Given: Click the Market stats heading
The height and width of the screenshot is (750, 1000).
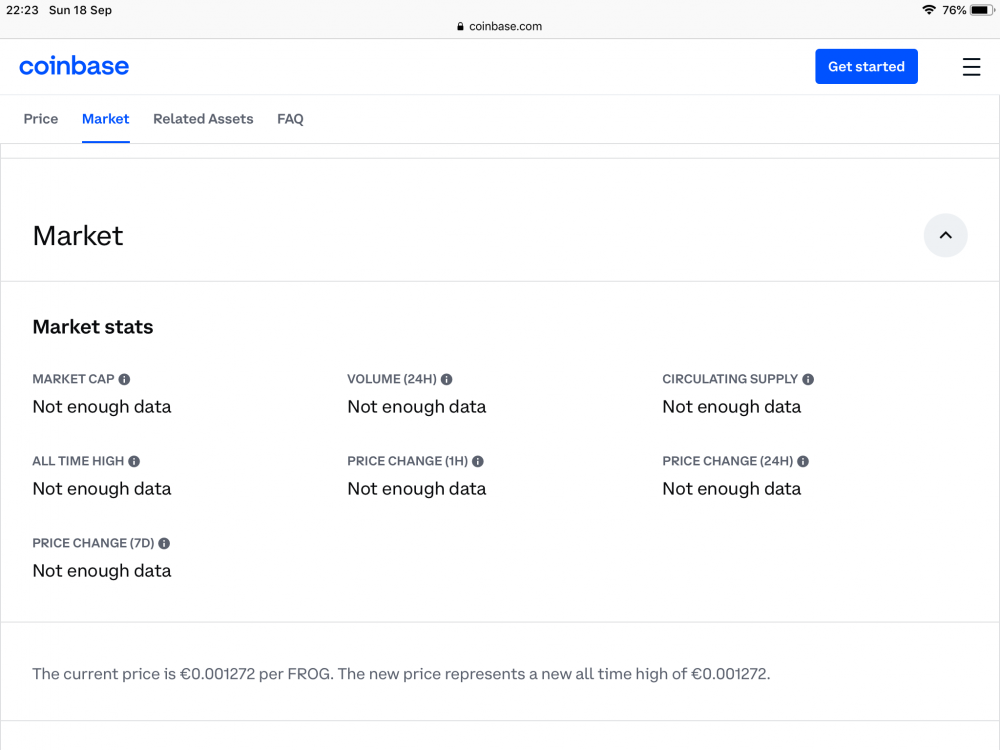Looking at the screenshot, I should point(93,327).
